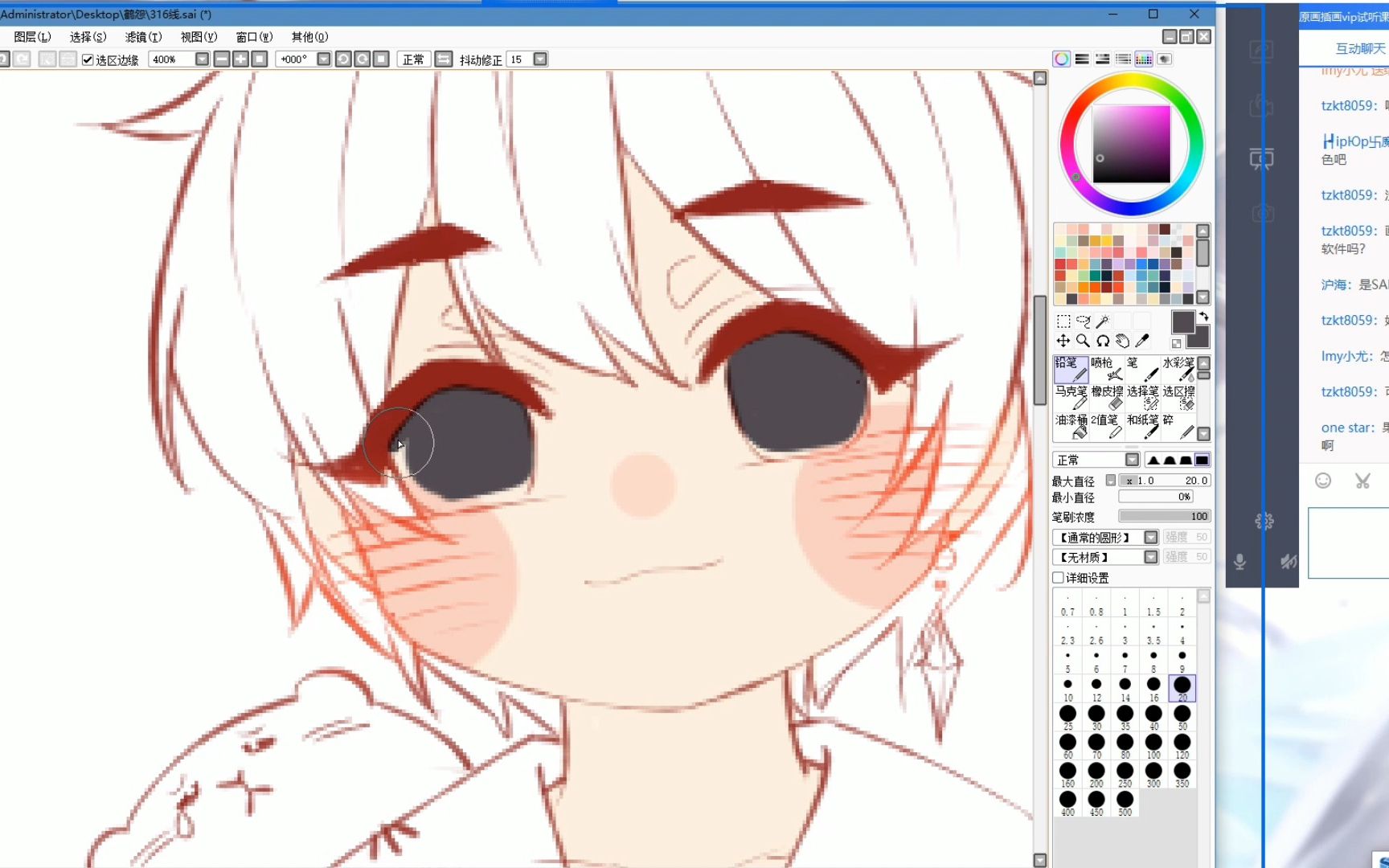Toggle the color swatches panel
This screenshot has height=868, width=1389.
pyautogui.click(x=1144, y=59)
